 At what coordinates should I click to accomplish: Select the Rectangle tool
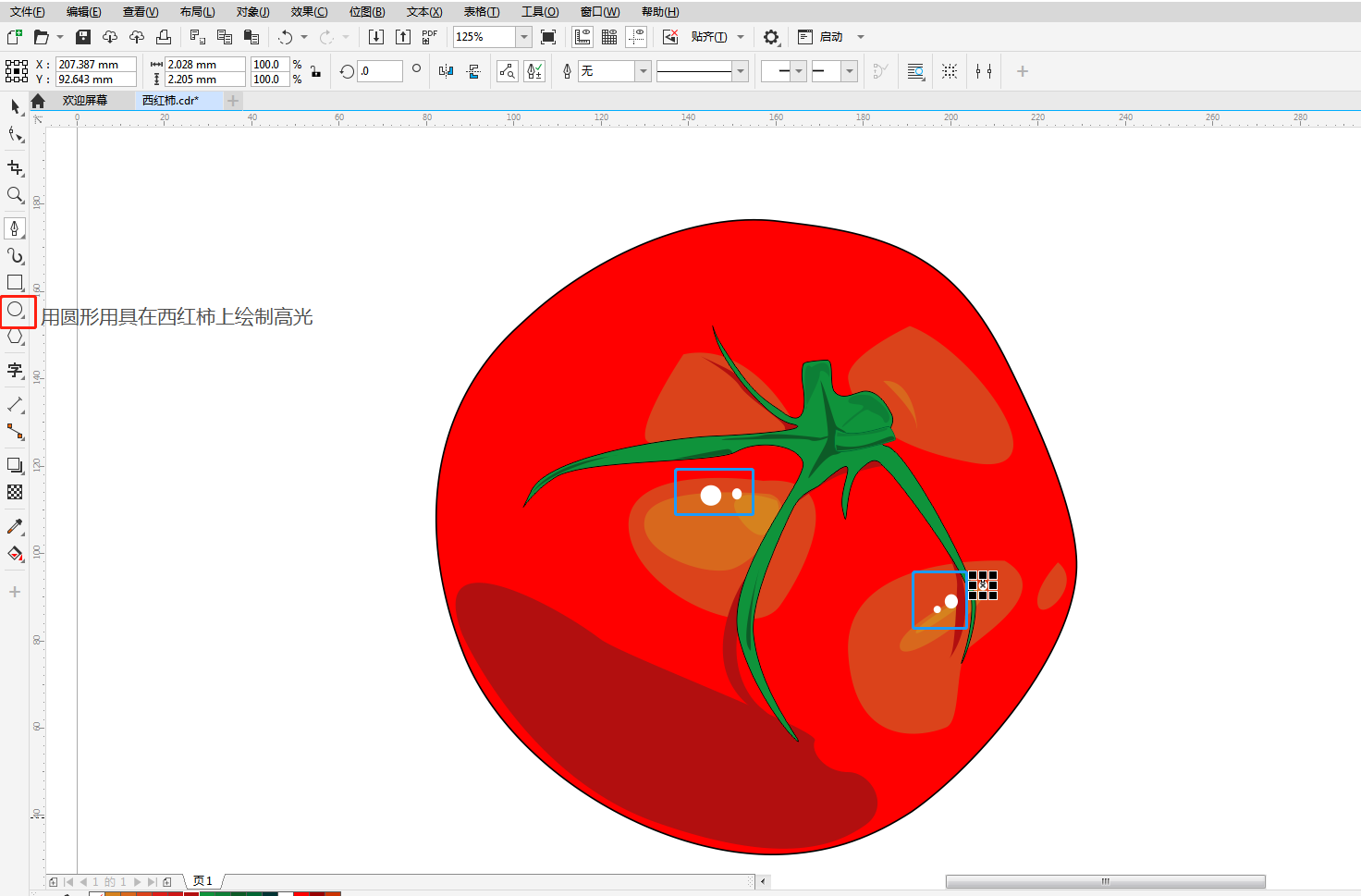[x=15, y=283]
